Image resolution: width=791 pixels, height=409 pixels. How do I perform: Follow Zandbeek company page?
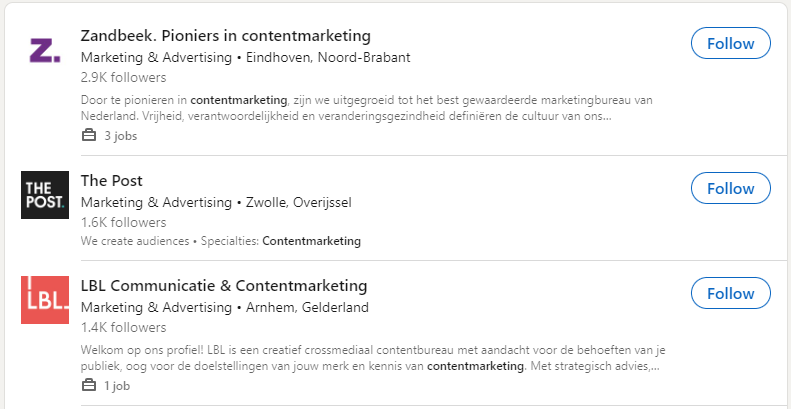tap(730, 44)
